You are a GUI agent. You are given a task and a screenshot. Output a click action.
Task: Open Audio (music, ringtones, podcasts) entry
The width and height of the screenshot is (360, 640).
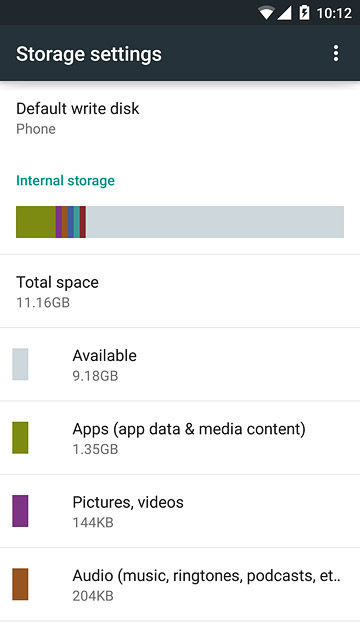180,584
